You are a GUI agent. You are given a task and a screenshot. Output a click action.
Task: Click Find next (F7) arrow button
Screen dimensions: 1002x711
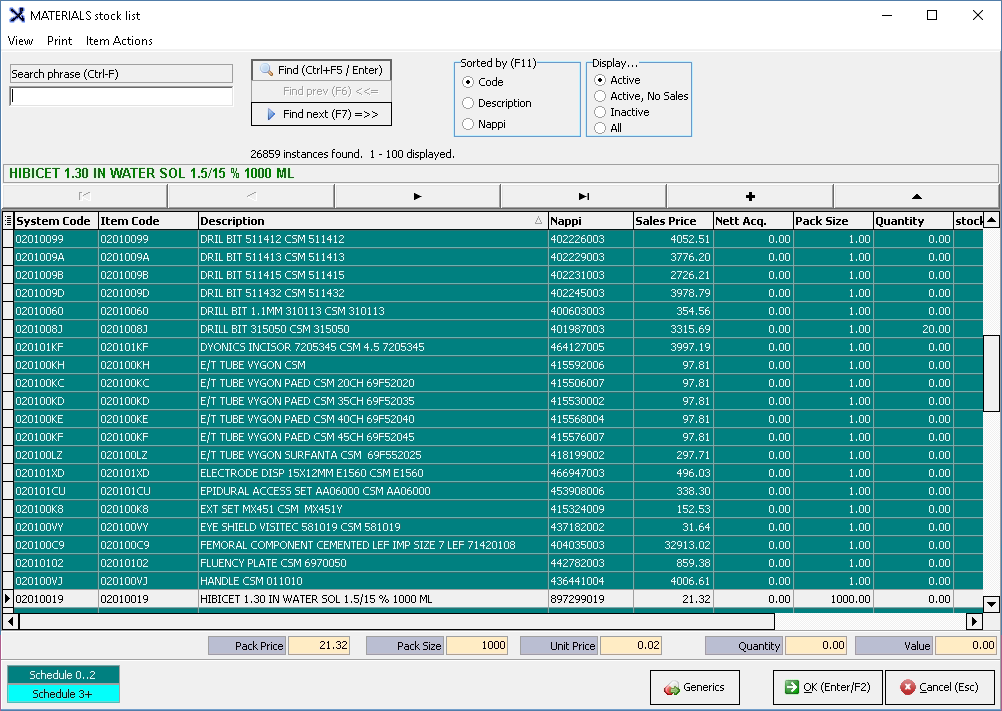tap(321, 114)
